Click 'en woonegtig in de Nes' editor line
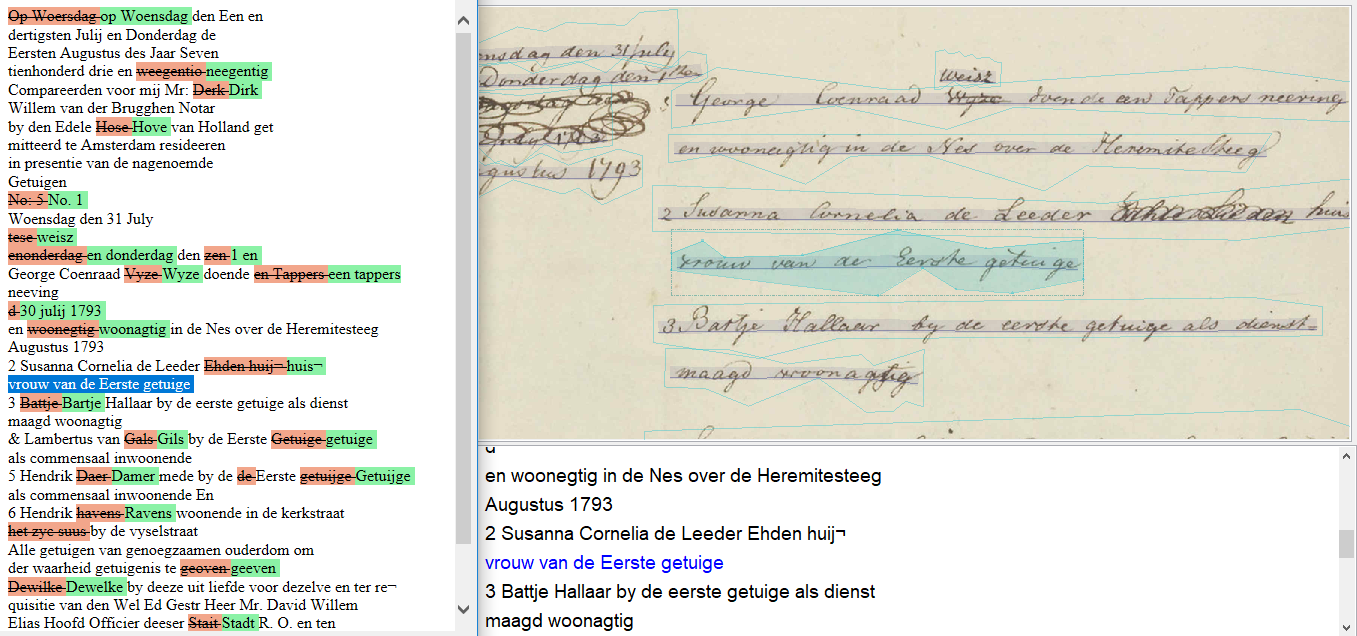The height and width of the screenshot is (636, 1357). (x=683, y=476)
